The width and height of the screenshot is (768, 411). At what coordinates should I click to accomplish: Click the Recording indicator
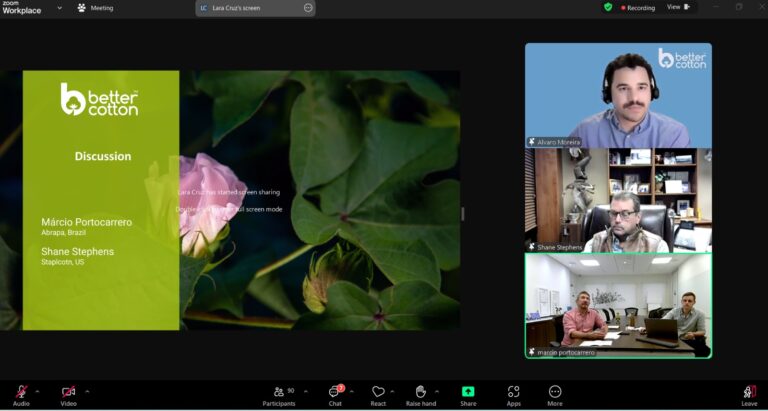638,8
